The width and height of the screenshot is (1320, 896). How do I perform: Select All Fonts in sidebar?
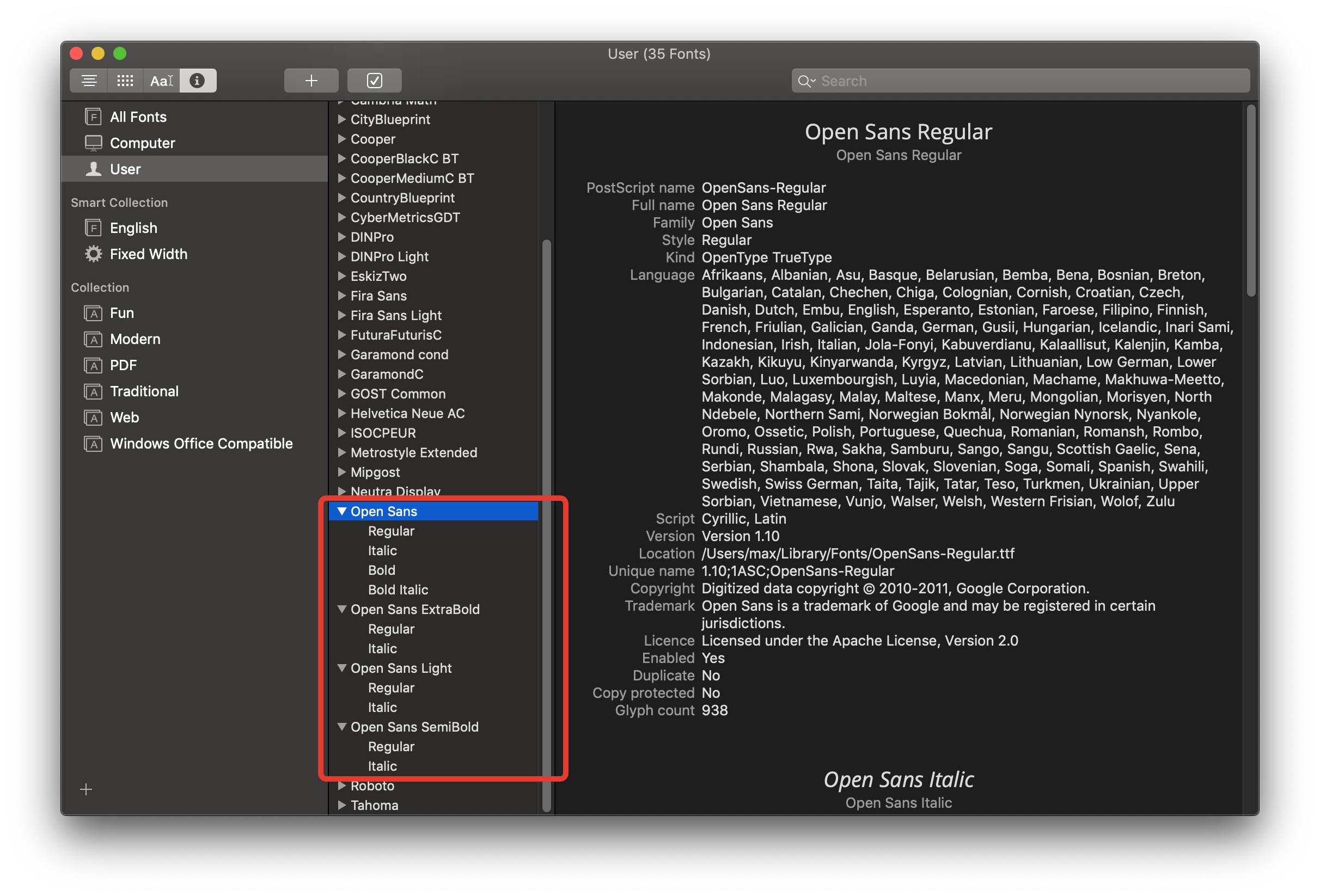[138, 117]
